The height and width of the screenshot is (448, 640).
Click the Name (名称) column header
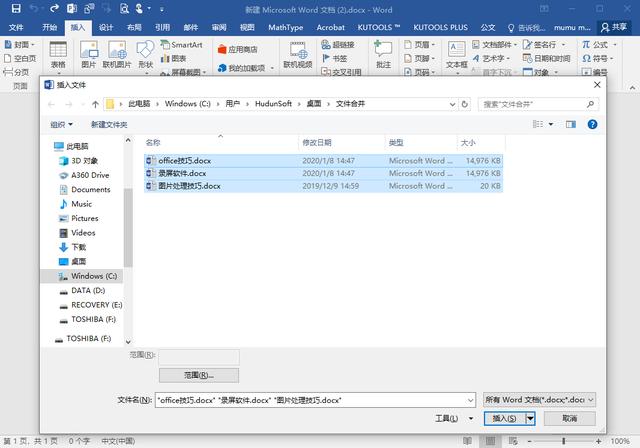coord(153,143)
